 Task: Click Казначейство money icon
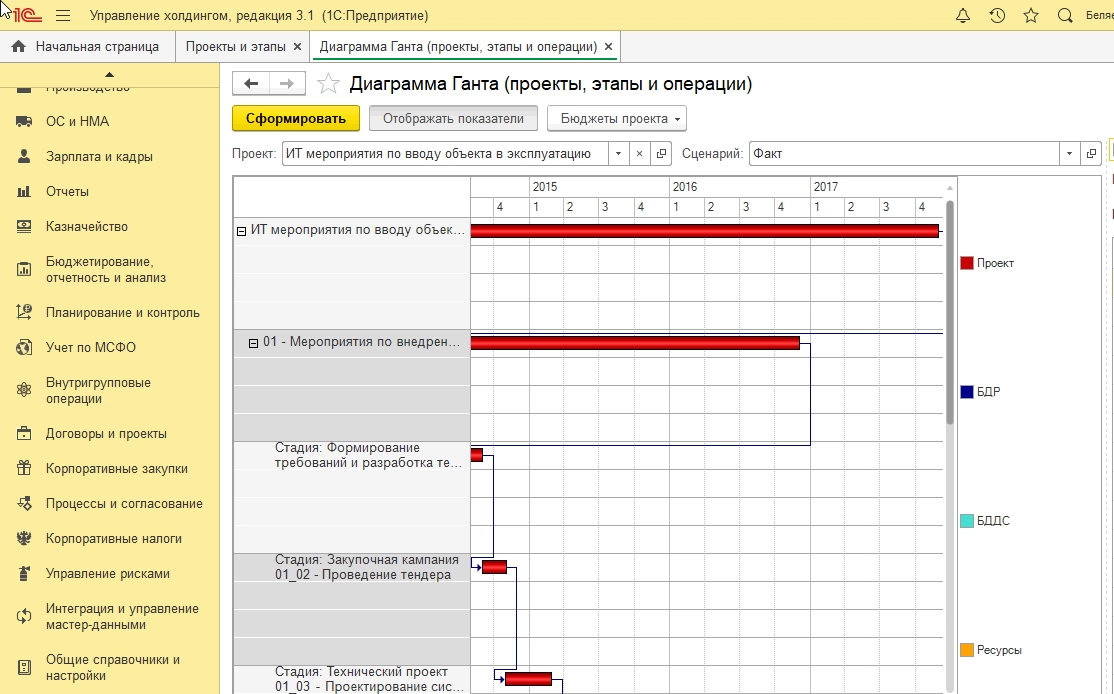click(x=24, y=227)
